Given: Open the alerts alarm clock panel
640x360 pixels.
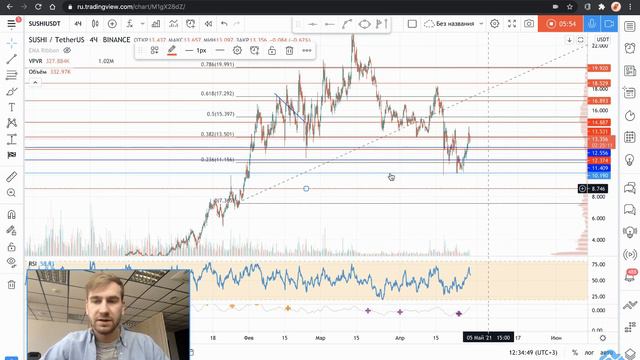Looking at the screenshot, I should 630,48.
